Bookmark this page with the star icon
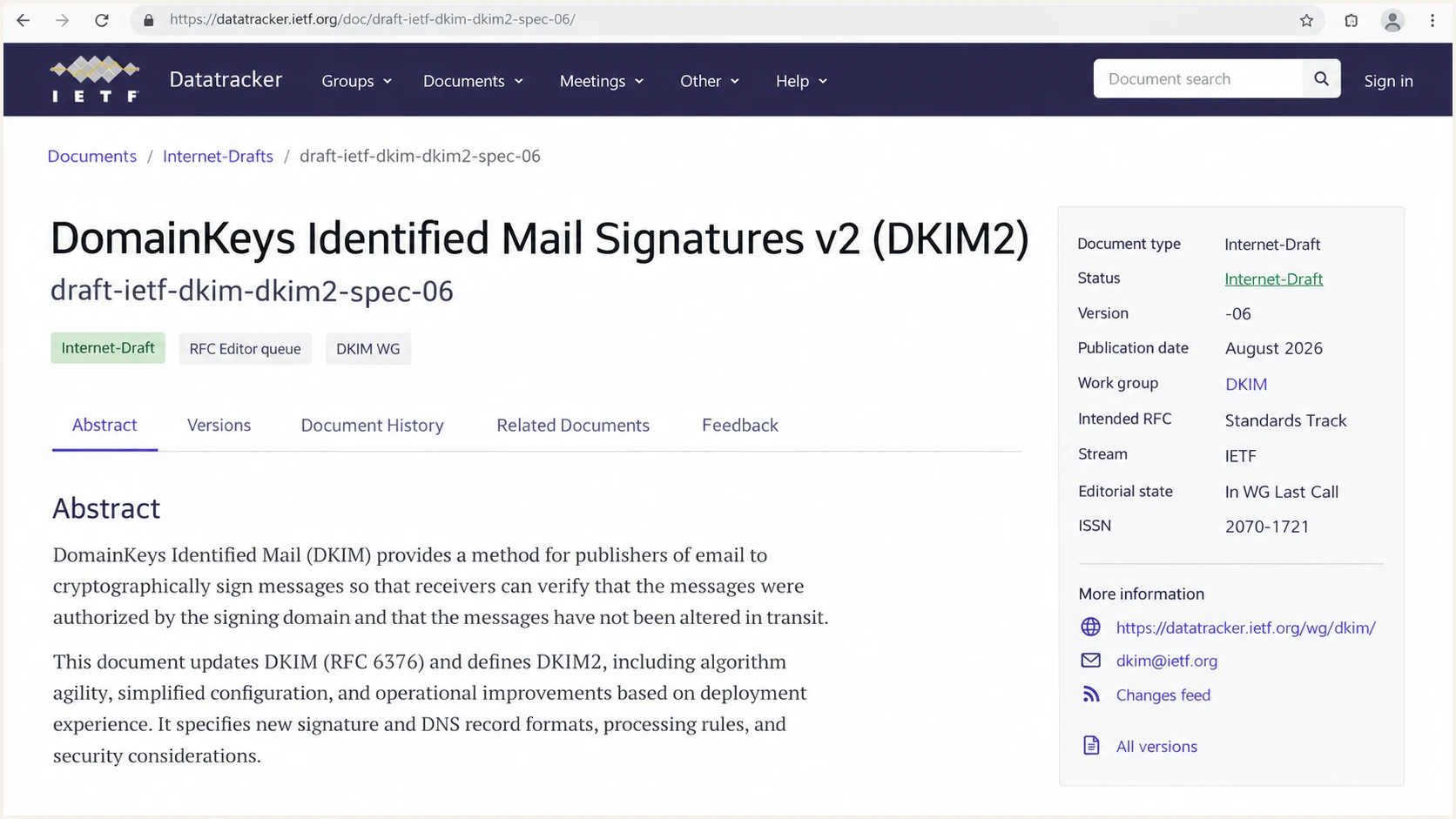 (1306, 20)
